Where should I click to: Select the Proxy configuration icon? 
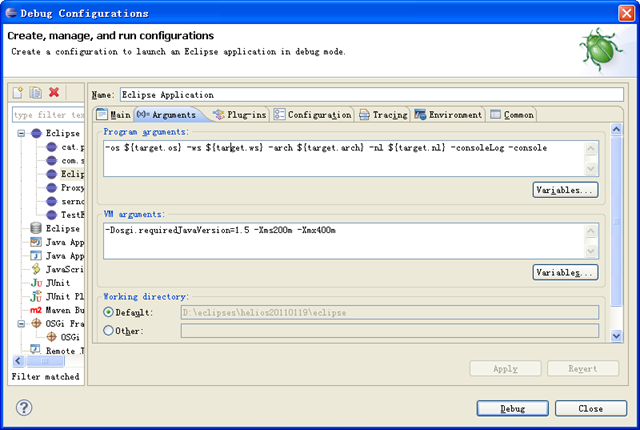pos(51,188)
